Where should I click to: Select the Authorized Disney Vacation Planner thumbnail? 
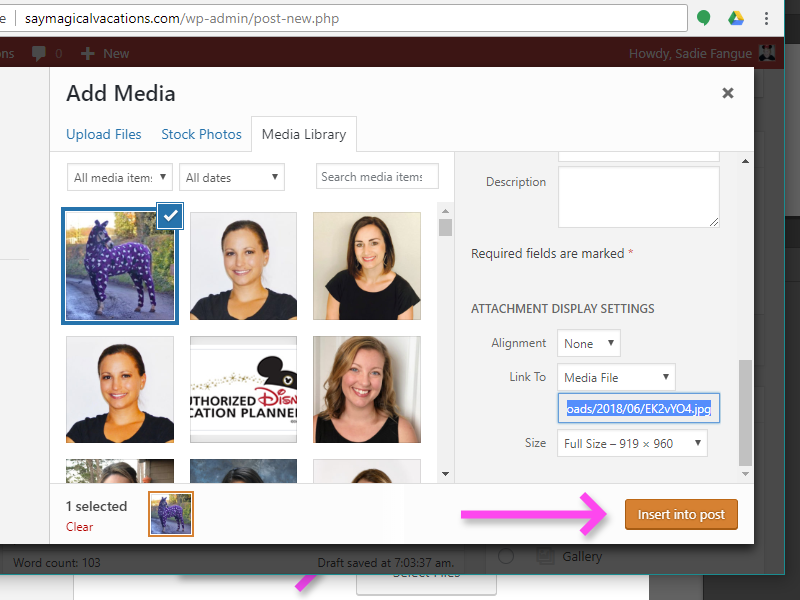click(x=243, y=389)
